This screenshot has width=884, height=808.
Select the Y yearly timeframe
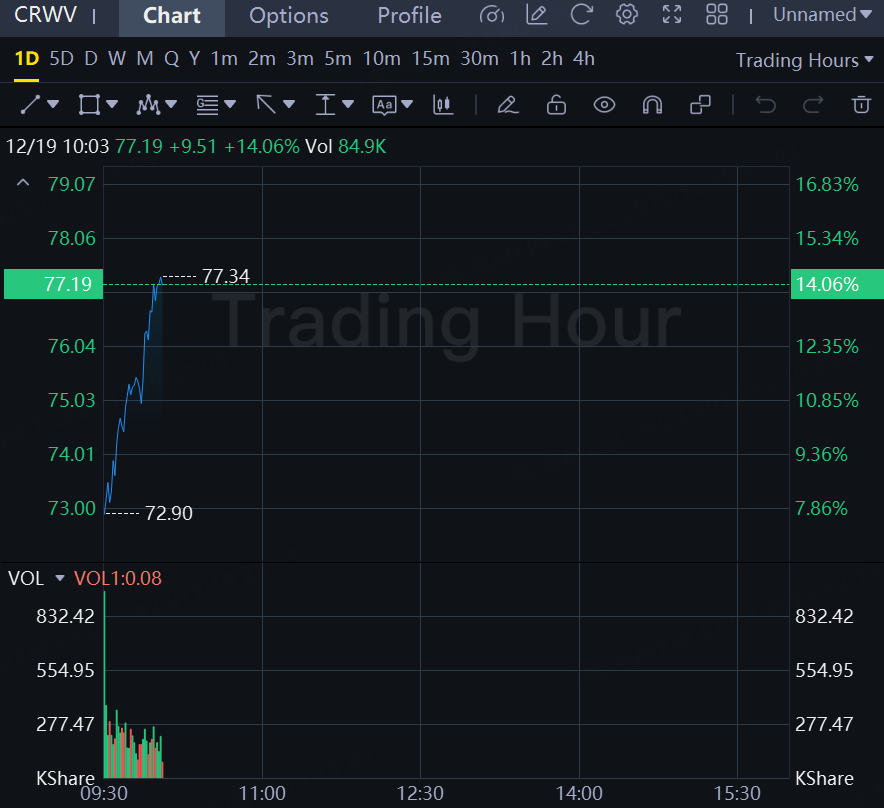pos(195,59)
